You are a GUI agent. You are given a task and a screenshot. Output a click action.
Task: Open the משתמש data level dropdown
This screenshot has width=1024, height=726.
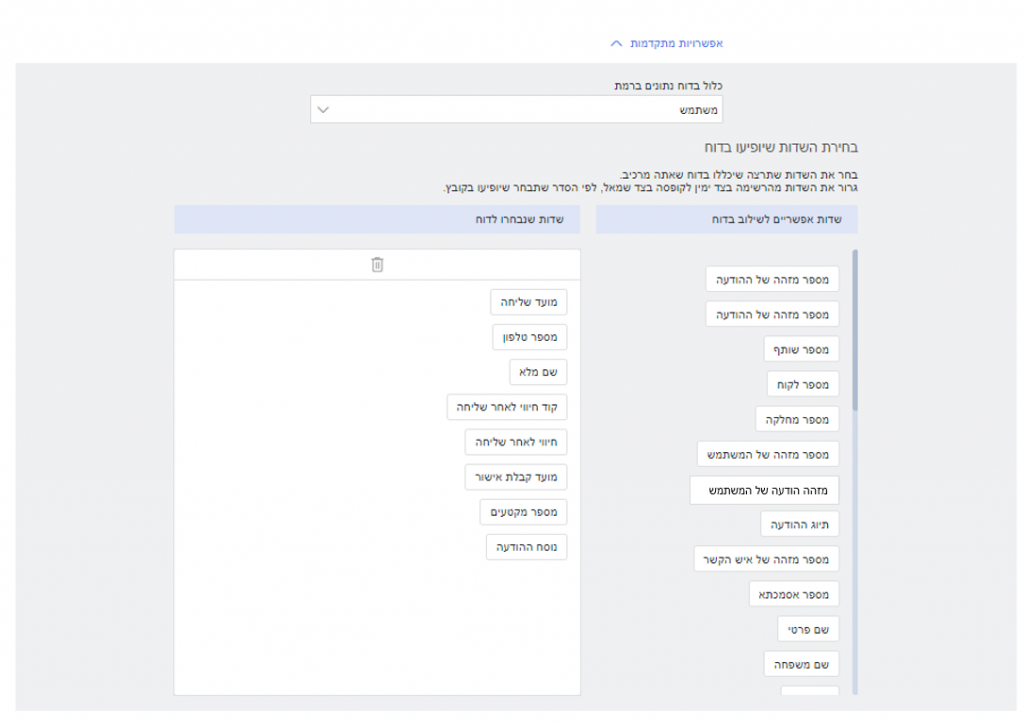pyautogui.click(x=516, y=109)
